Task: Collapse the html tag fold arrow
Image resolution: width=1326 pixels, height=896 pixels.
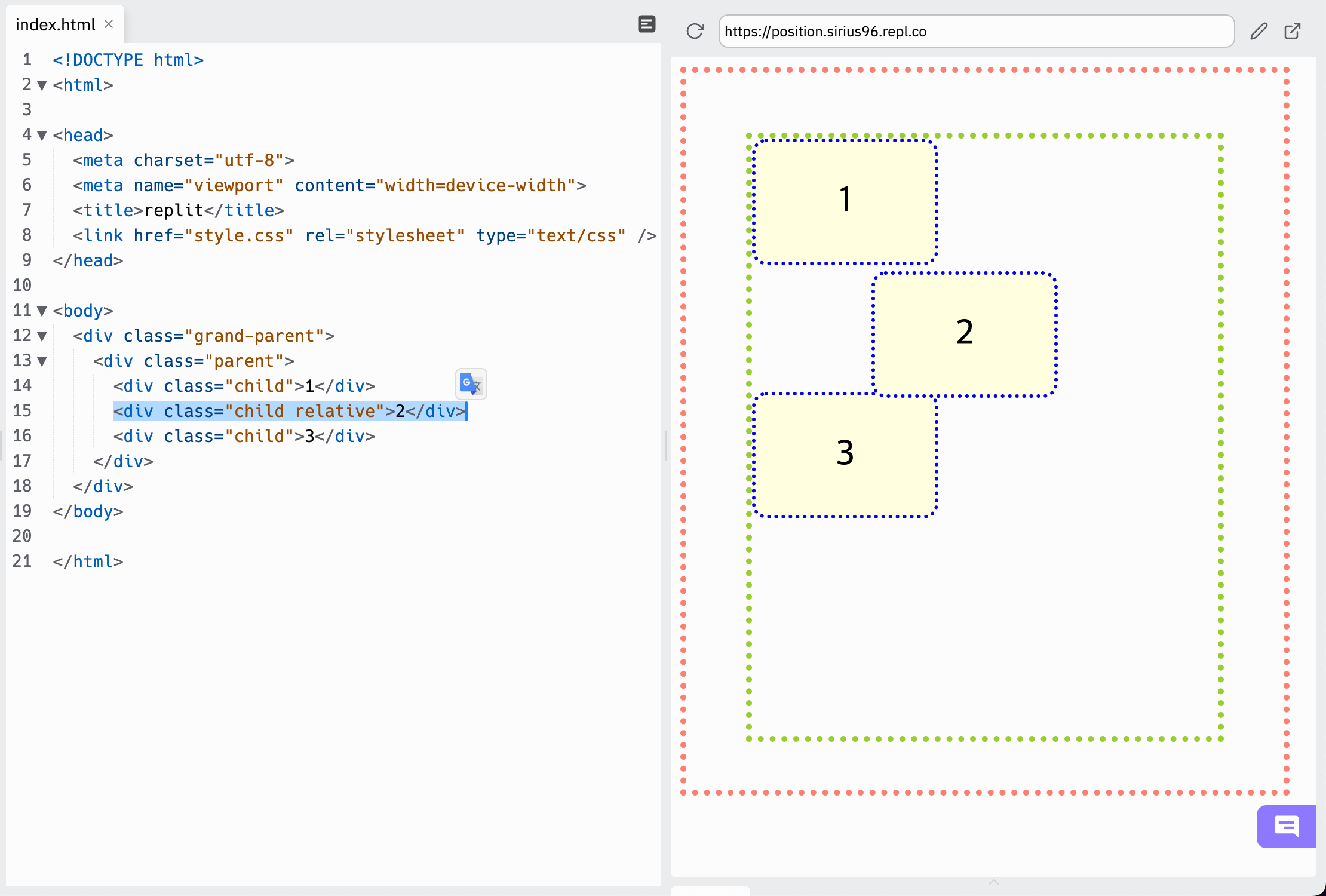Action: tap(42, 85)
